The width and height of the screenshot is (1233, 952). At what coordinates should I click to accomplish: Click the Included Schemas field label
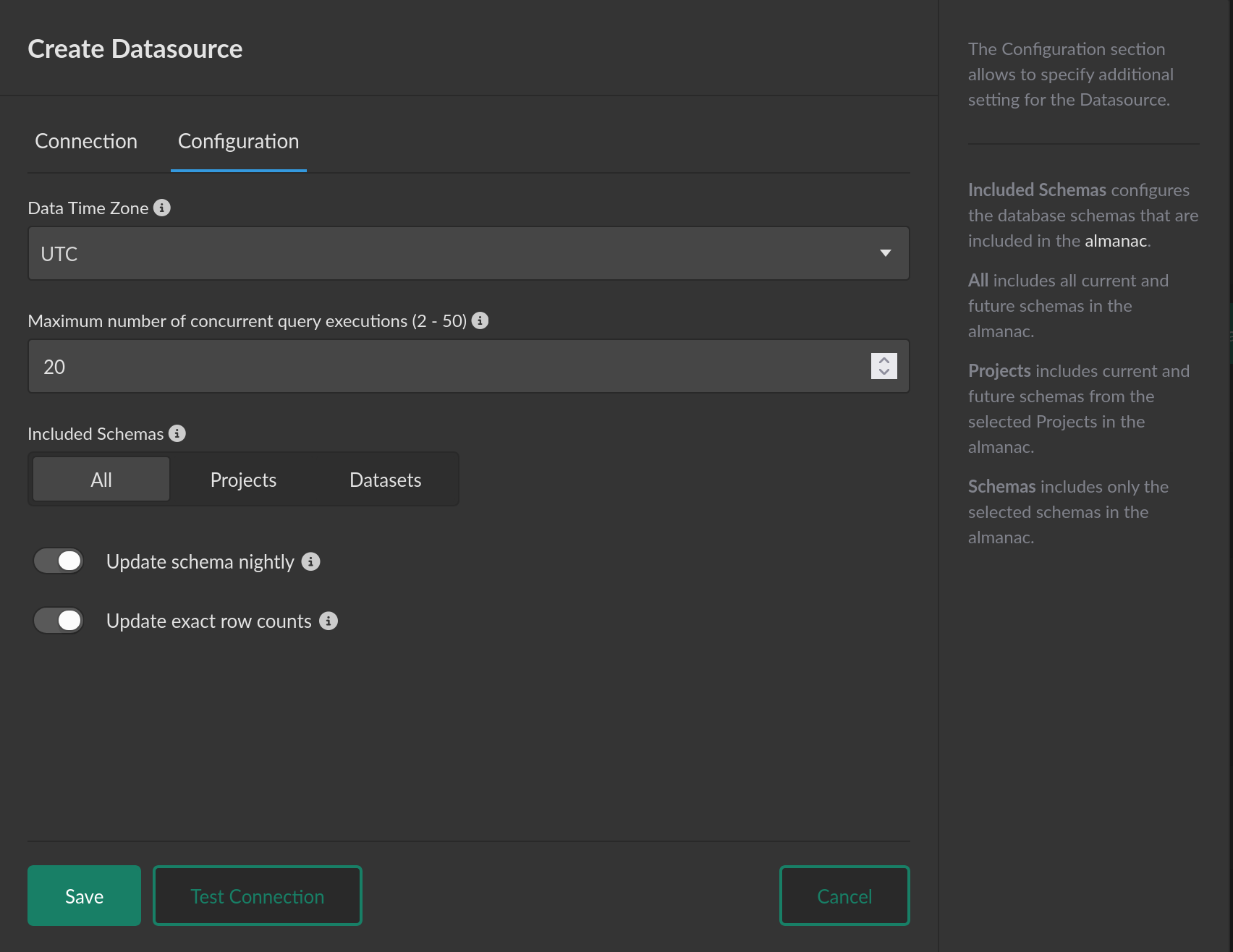[96, 434]
